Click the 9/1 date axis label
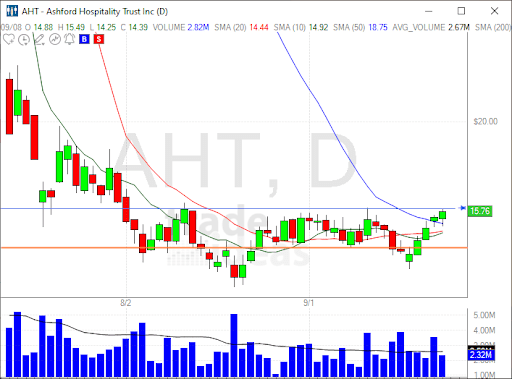 pyautogui.click(x=308, y=303)
